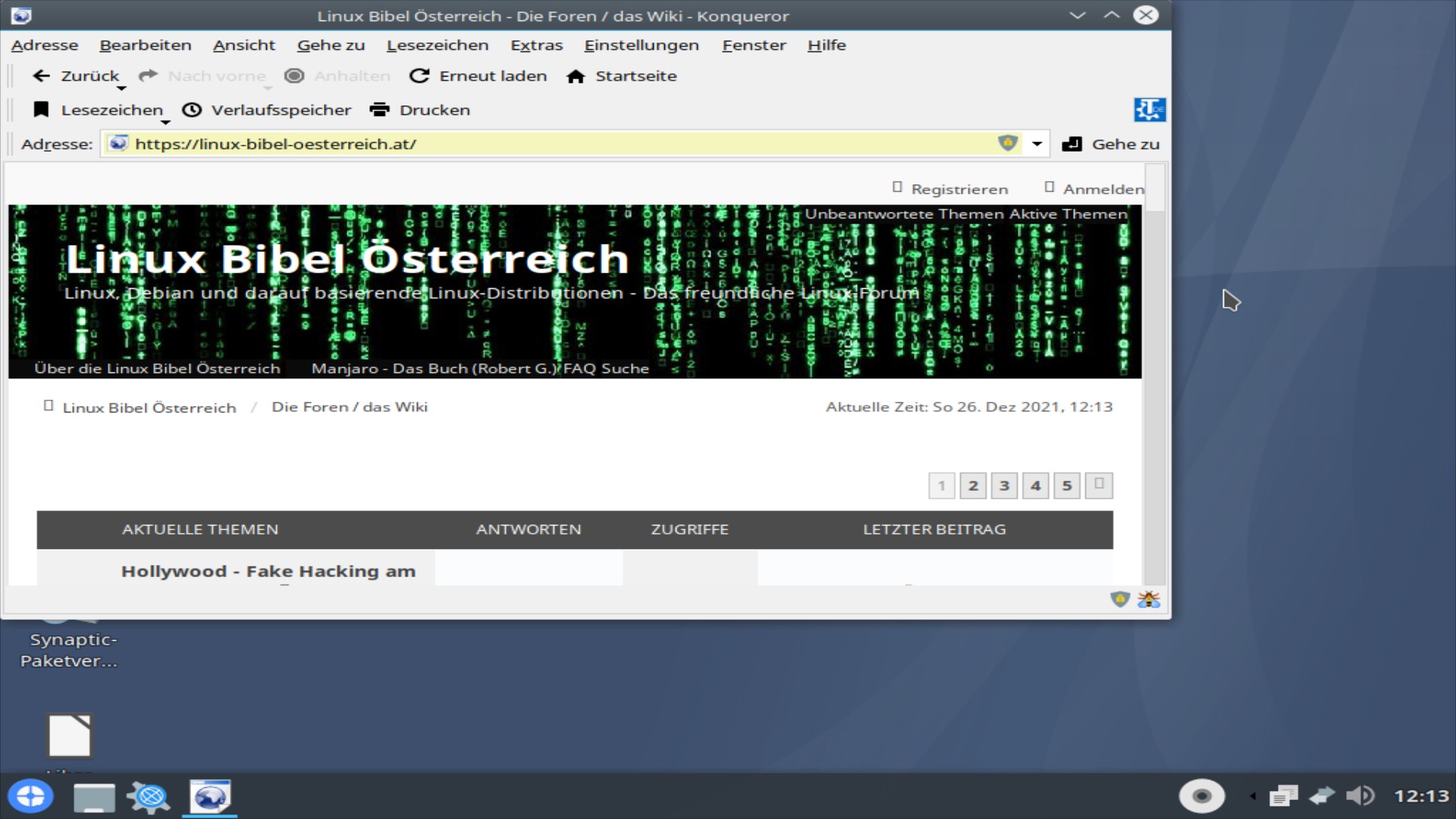Open forum page 3 in the pagination

coord(1003,486)
